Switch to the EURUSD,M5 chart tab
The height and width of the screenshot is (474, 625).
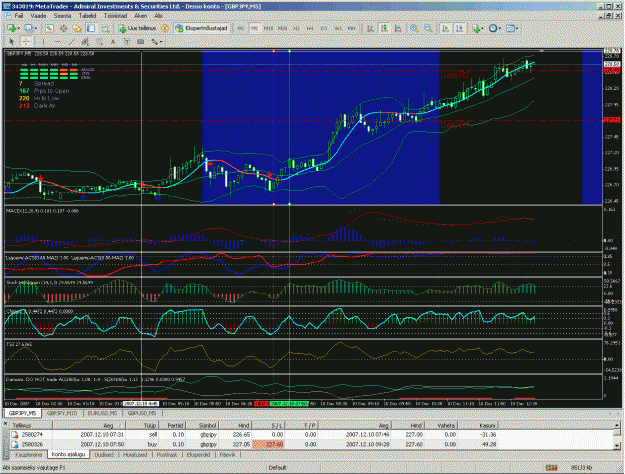pyautogui.click(x=102, y=413)
